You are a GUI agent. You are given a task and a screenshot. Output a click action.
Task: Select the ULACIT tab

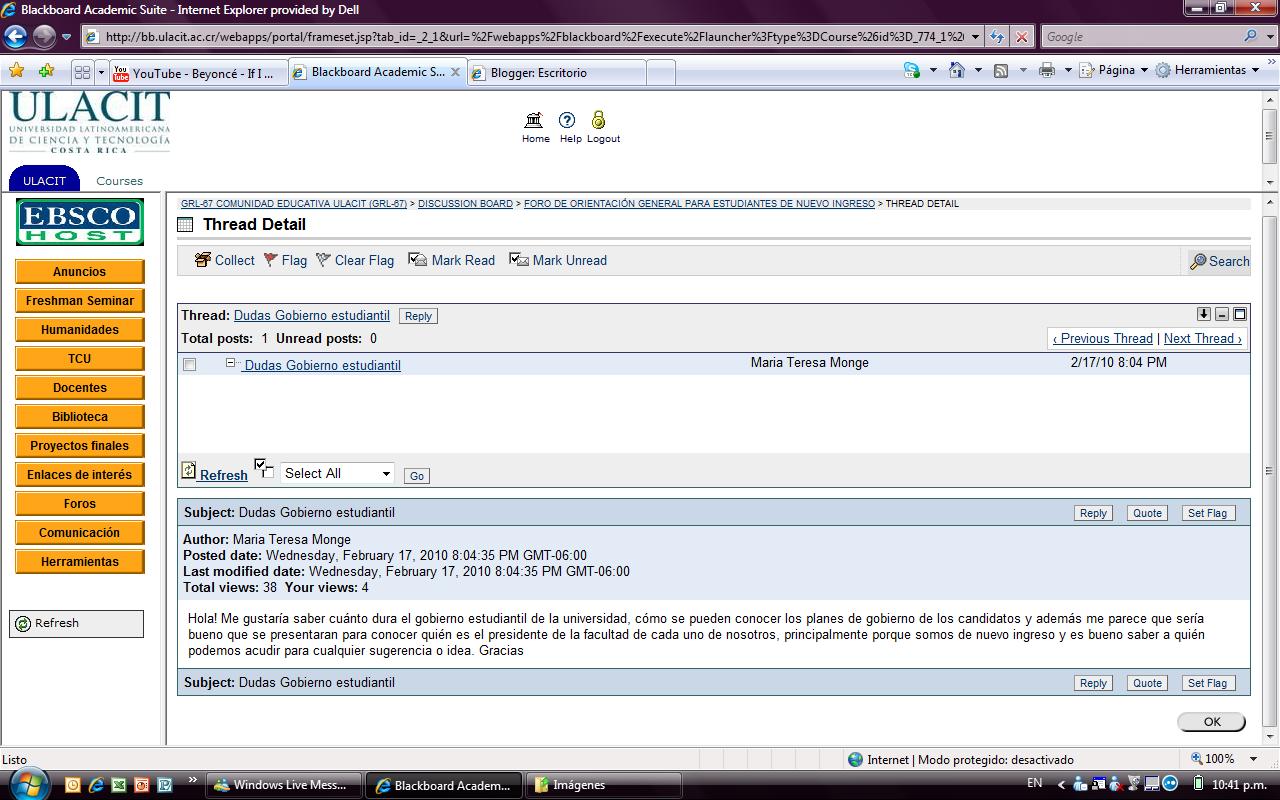tap(44, 180)
